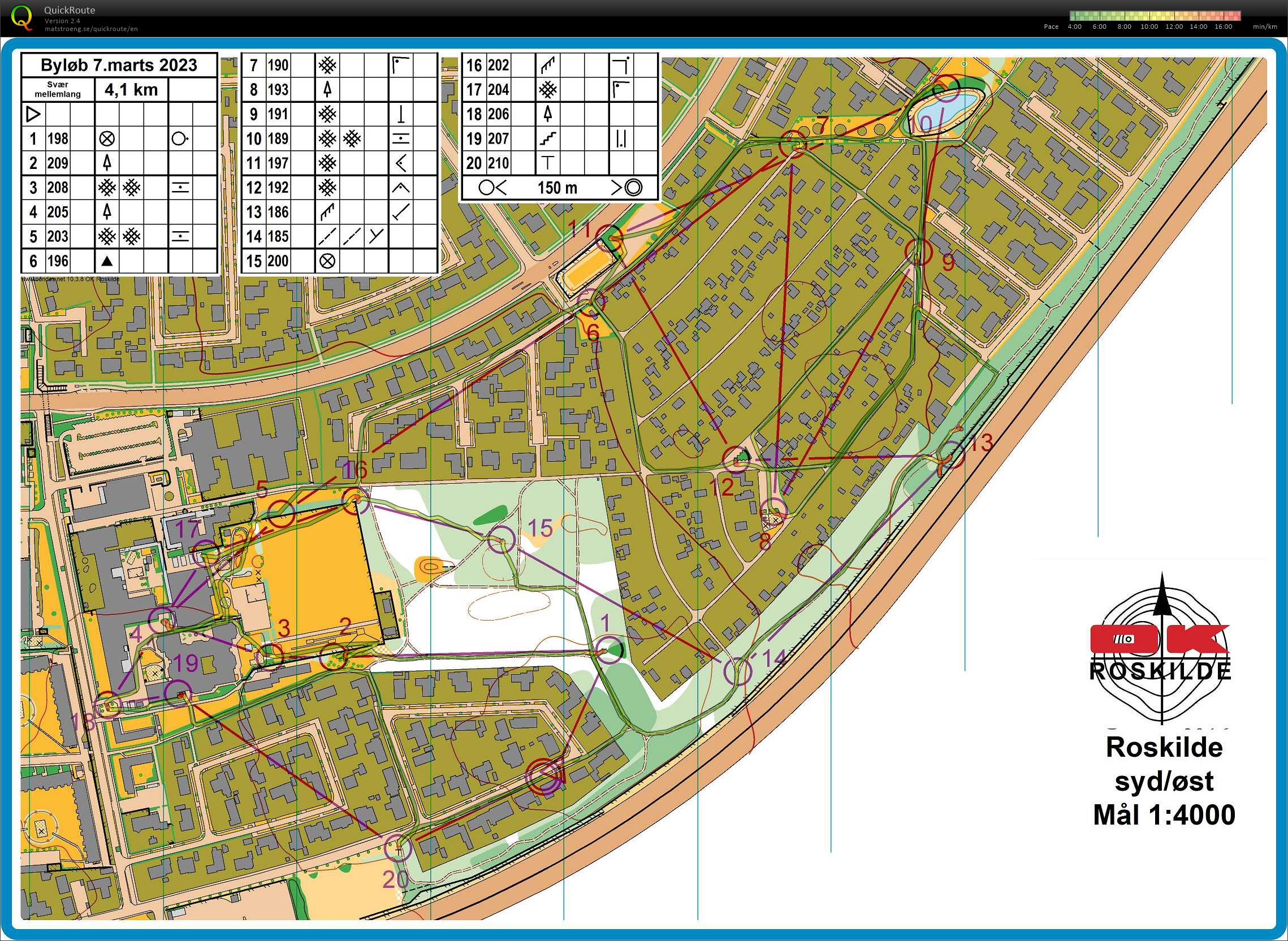Click control circle 11 on the map

click(x=610, y=238)
